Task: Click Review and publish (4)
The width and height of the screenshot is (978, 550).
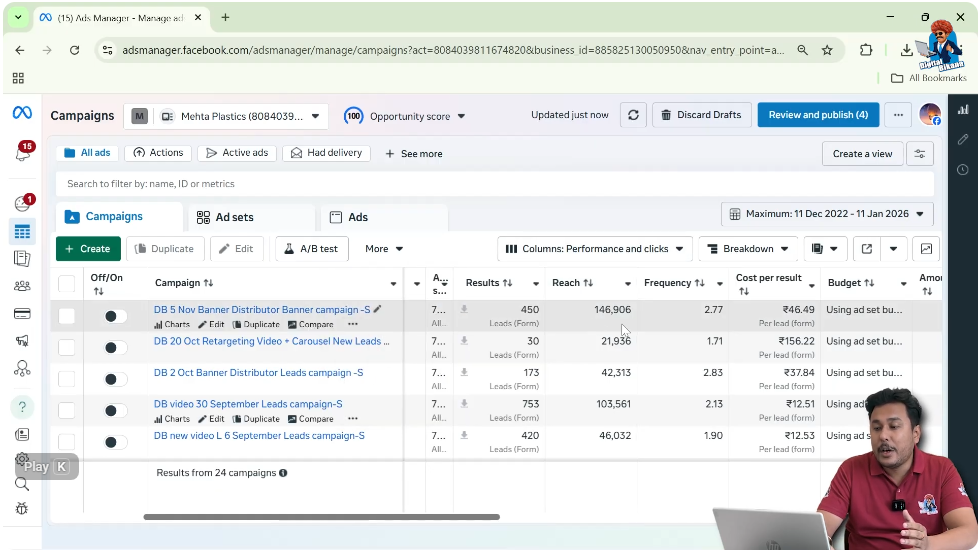Action: point(818,115)
